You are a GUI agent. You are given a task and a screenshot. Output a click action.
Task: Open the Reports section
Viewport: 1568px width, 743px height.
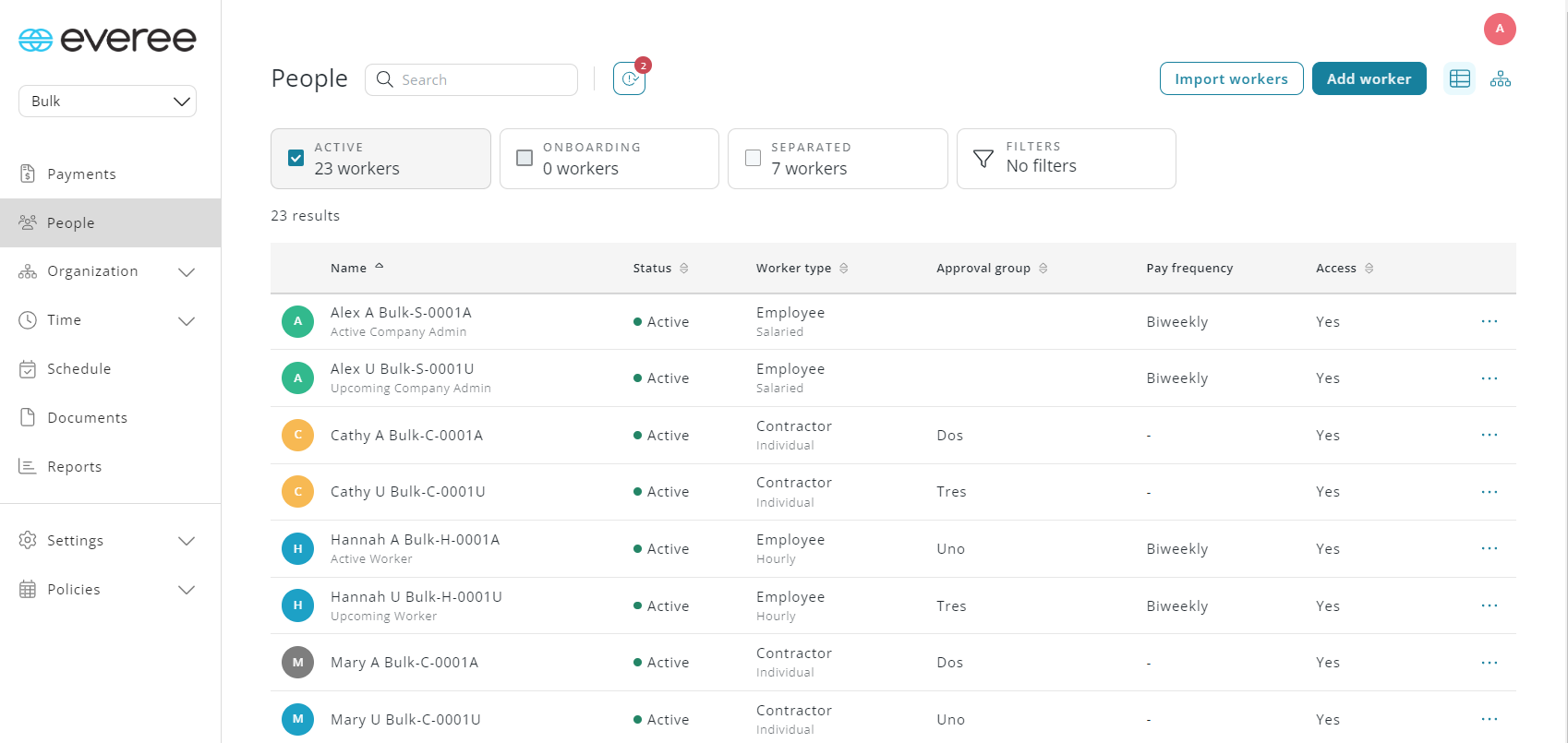(x=110, y=467)
